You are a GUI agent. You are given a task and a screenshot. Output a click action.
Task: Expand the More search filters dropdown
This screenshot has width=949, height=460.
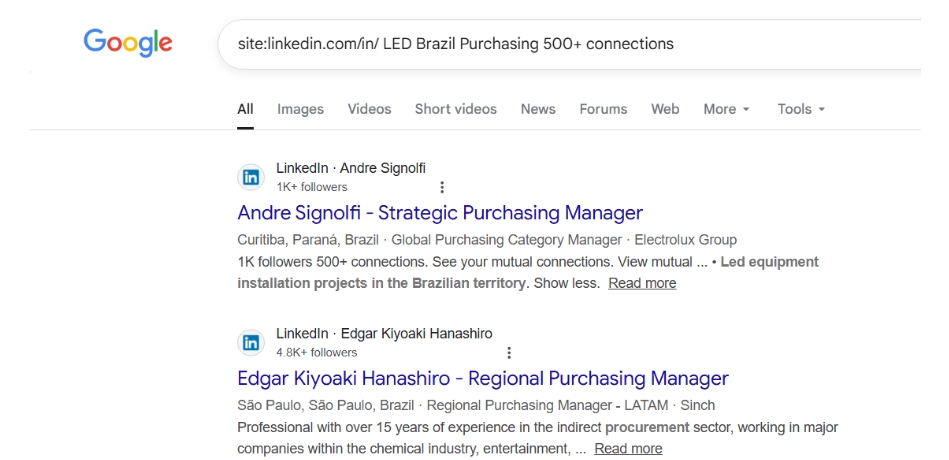726,109
